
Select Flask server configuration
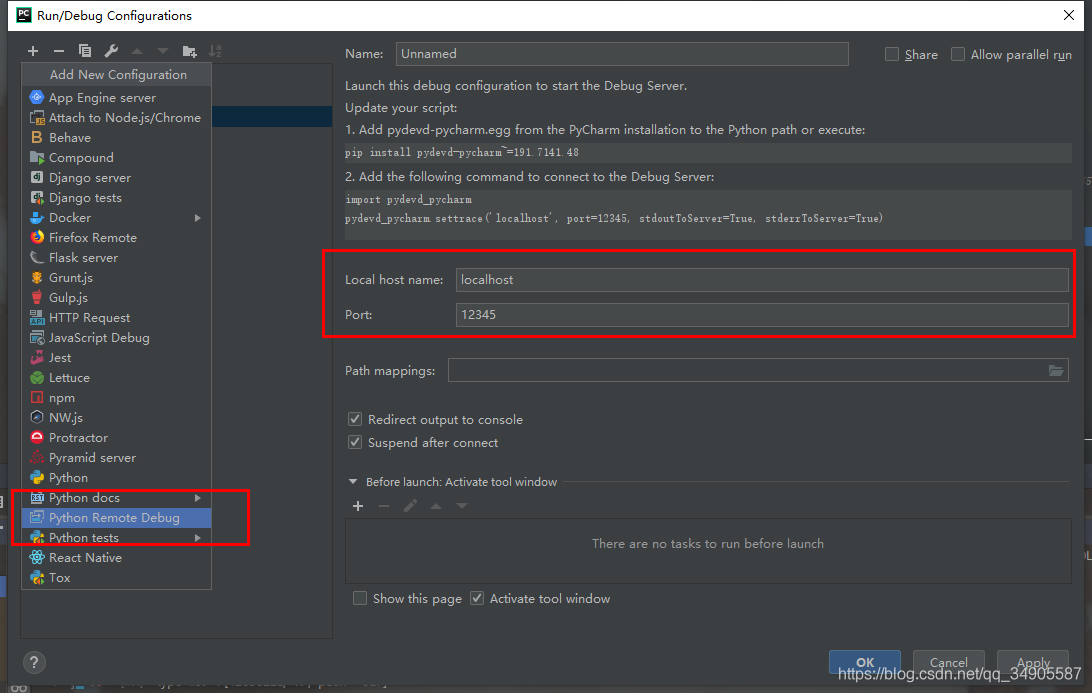tap(116, 258)
